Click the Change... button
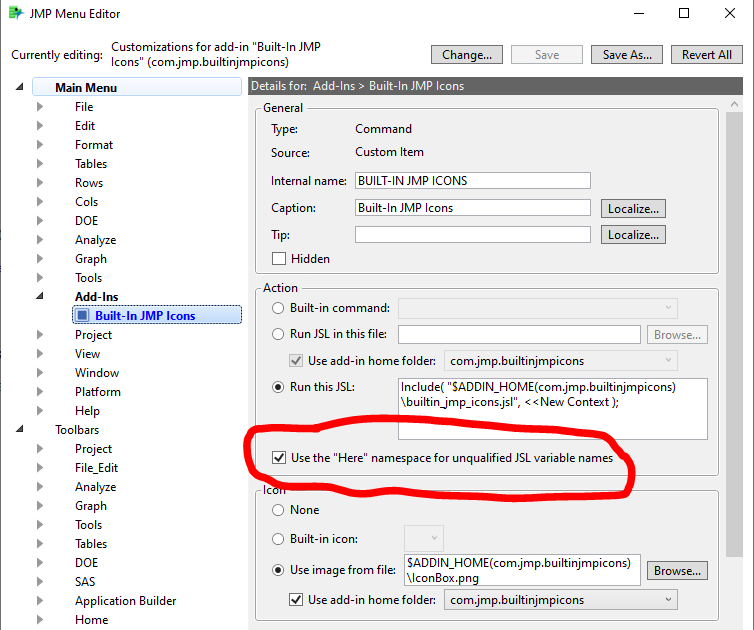The height and width of the screenshot is (630, 754). tap(467, 55)
